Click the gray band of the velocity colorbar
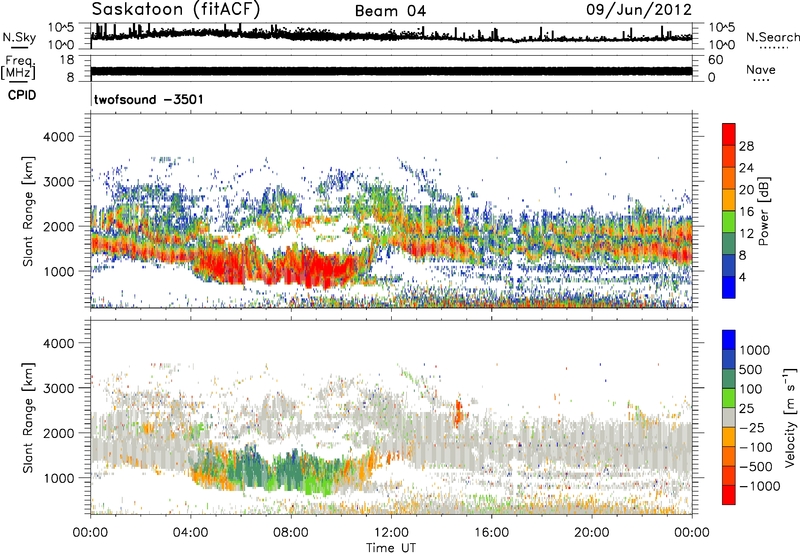Viewport: 800px width, 554px height. [x=729, y=418]
